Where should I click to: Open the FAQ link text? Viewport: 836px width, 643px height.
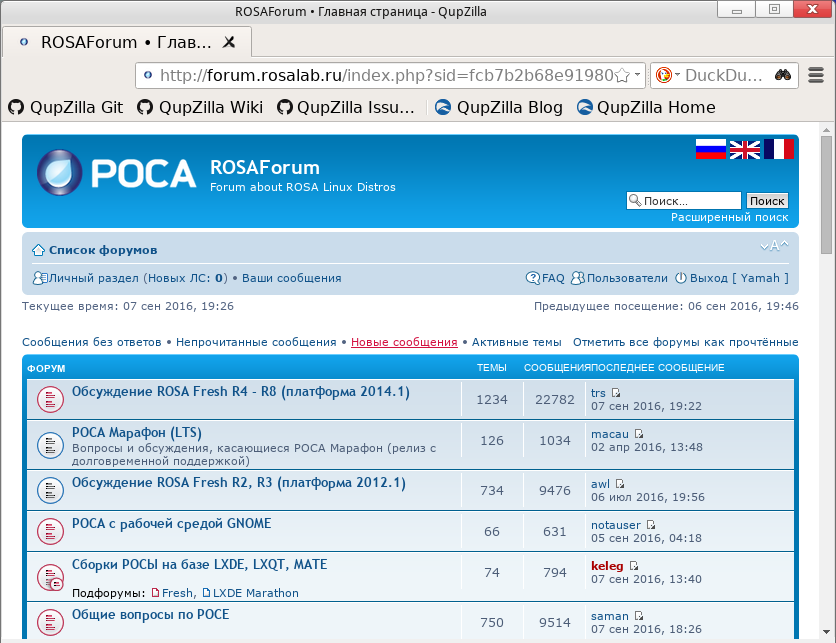553,278
